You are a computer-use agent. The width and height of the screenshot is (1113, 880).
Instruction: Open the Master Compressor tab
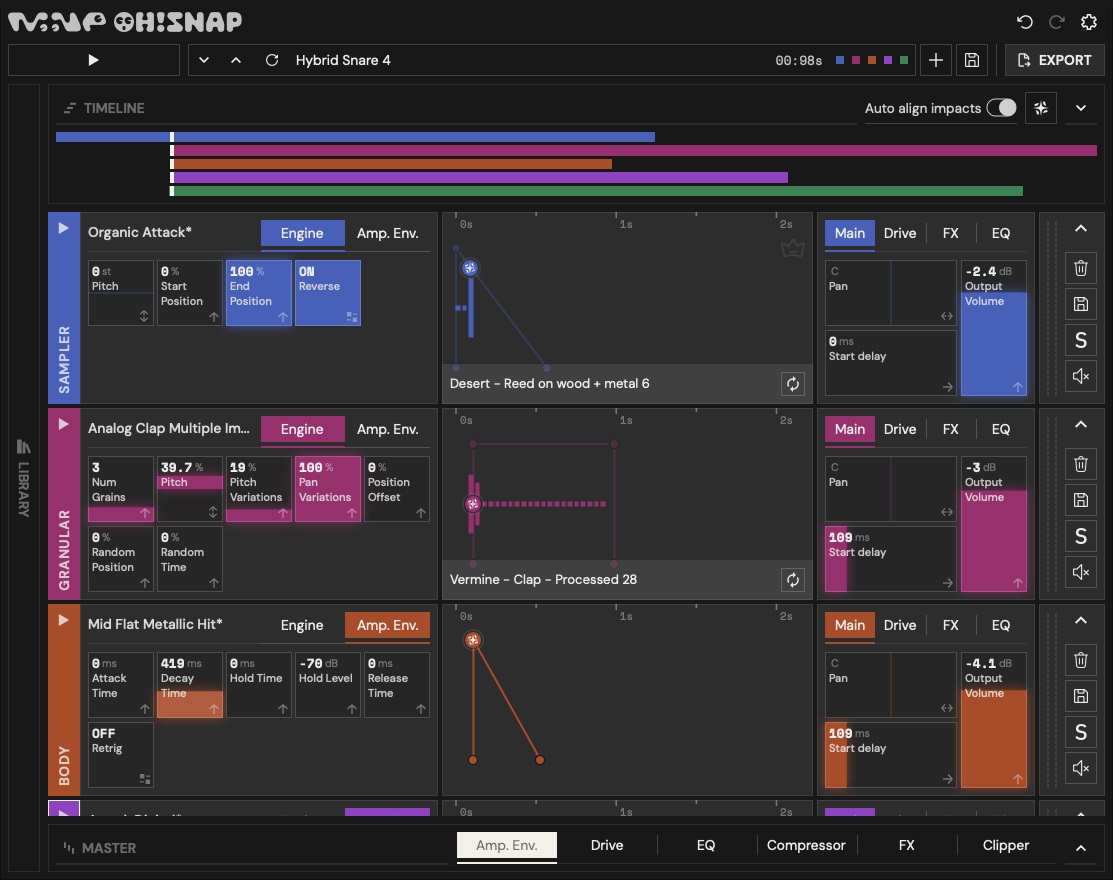[x=806, y=845]
